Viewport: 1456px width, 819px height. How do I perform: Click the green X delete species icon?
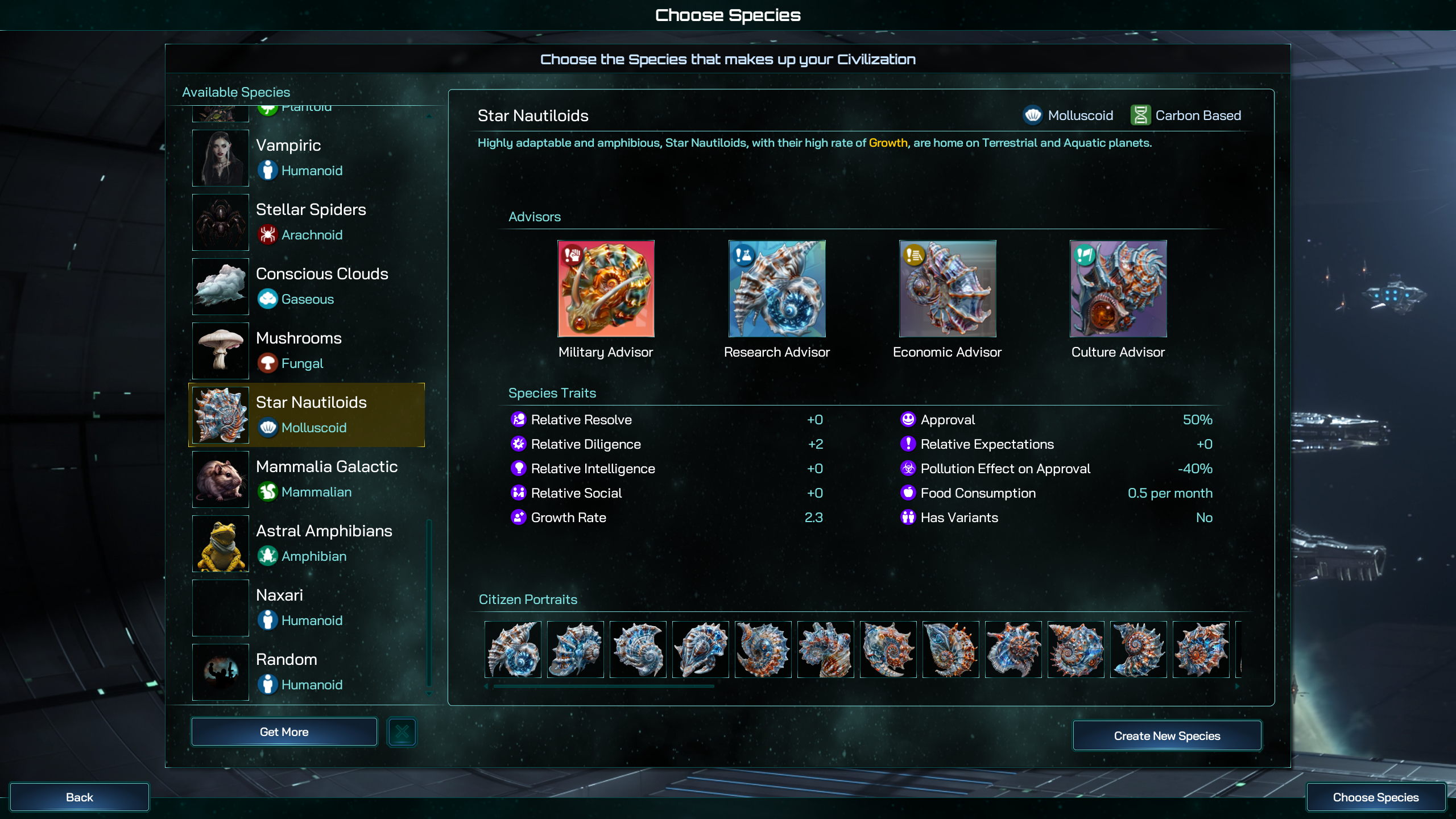402,732
